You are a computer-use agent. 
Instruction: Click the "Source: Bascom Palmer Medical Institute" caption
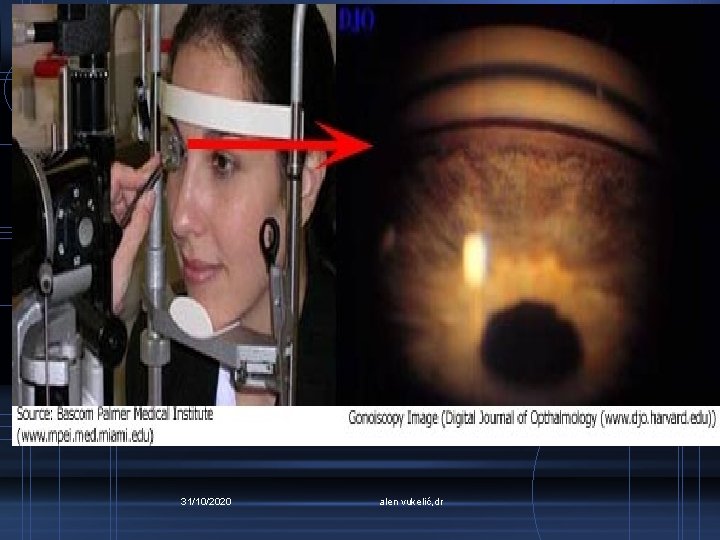[x=115, y=414]
